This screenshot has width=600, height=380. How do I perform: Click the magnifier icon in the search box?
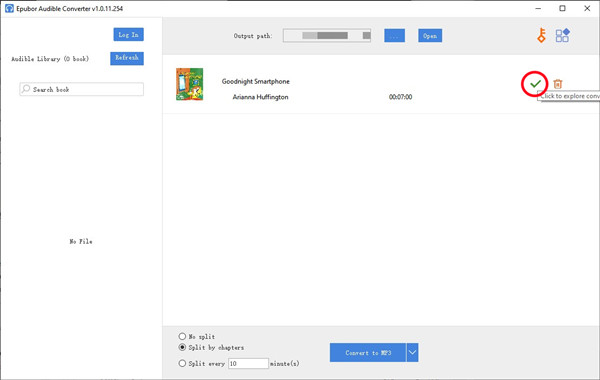coord(26,89)
